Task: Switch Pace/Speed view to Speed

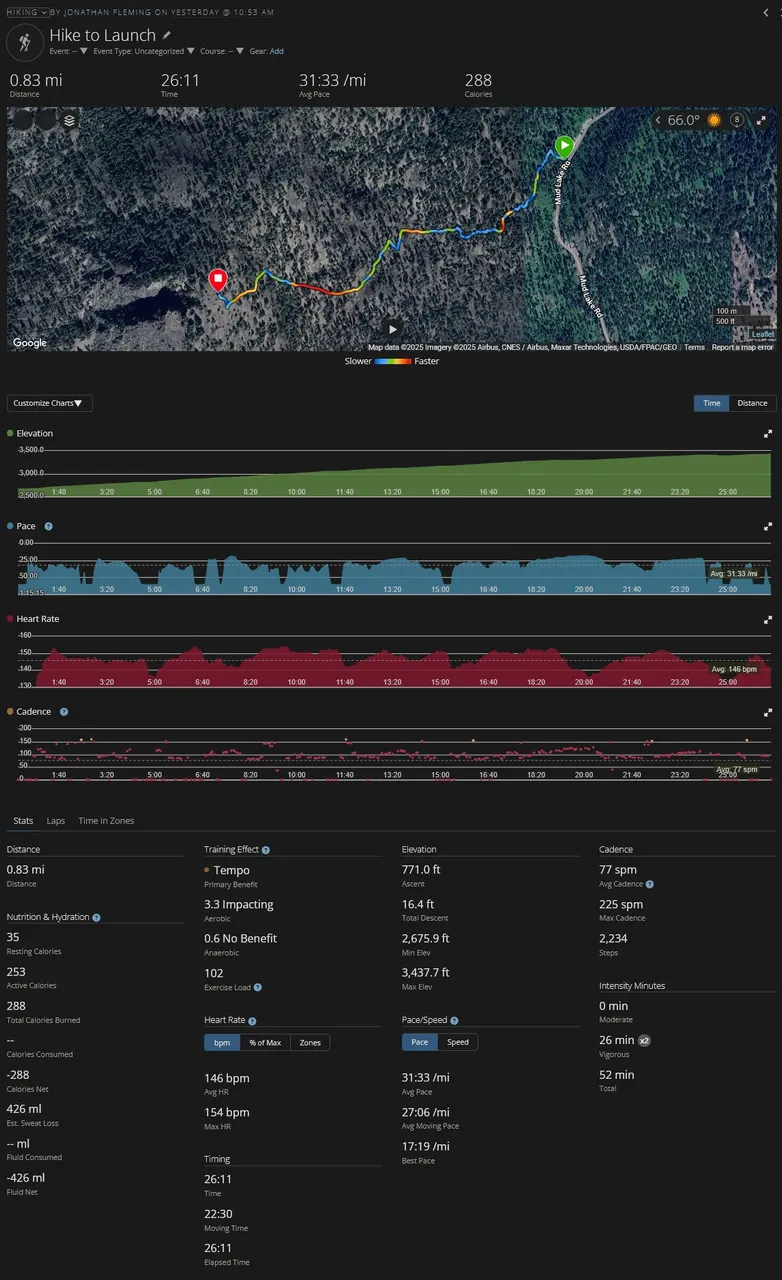Action: (x=458, y=1042)
